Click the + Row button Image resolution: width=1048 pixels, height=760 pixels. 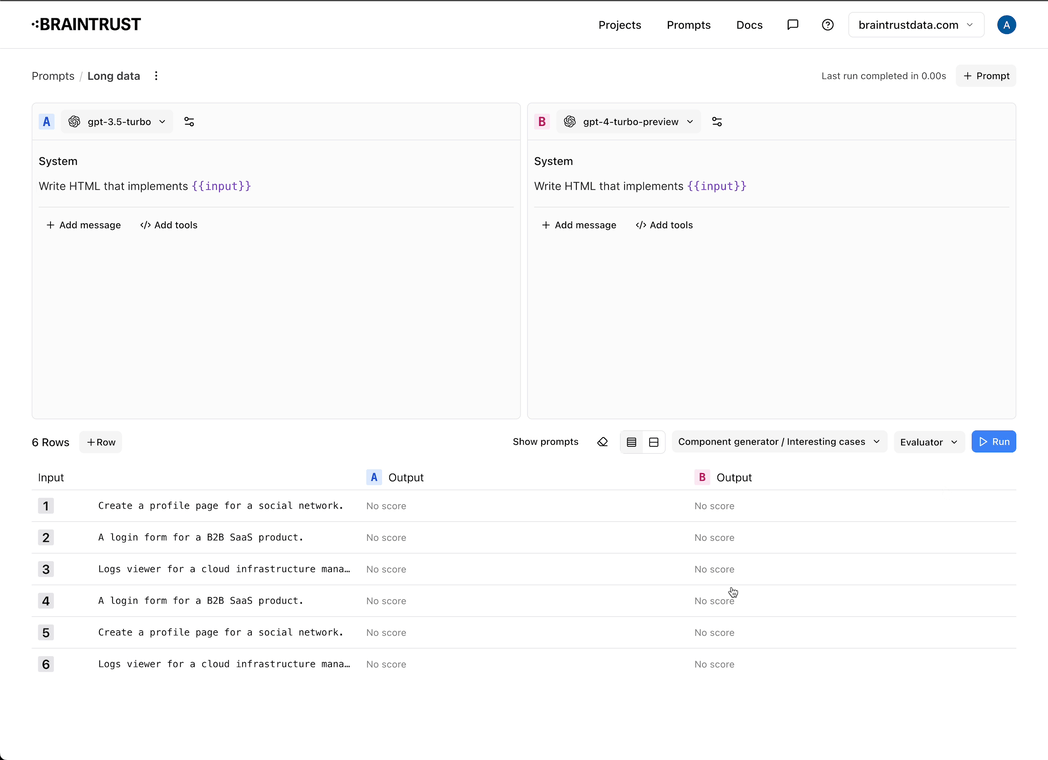[x=101, y=442]
